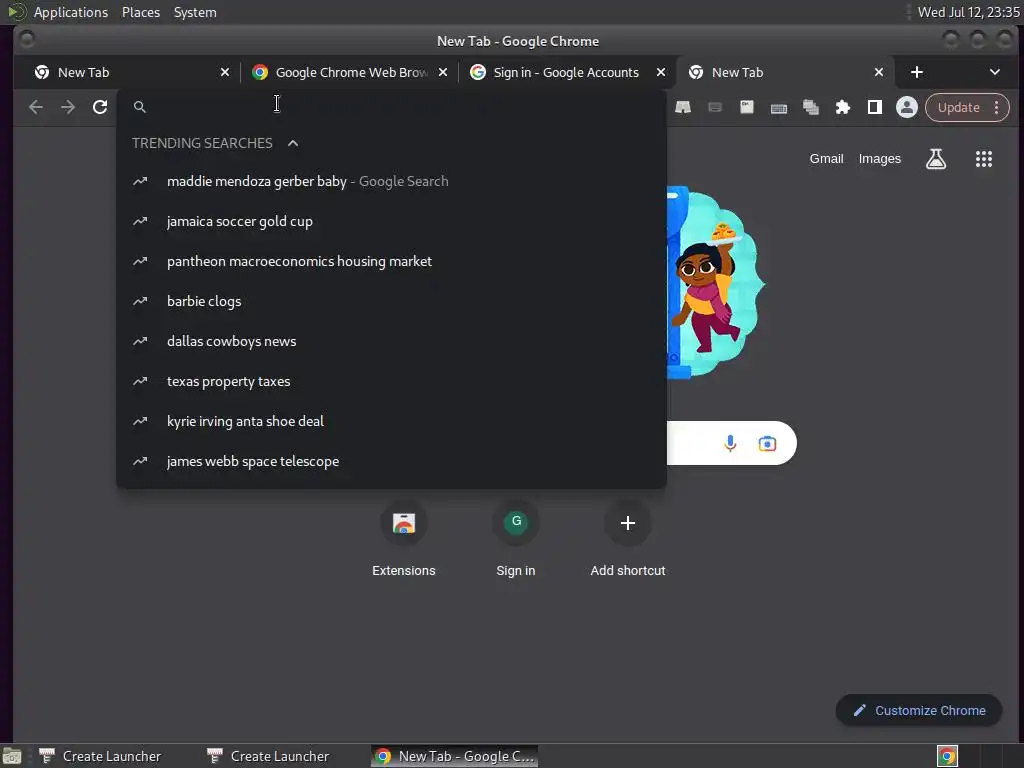Start voice search with microphone icon
Viewport: 1024px width, 768px height.
pyautogui.click(x=730, y=443)
